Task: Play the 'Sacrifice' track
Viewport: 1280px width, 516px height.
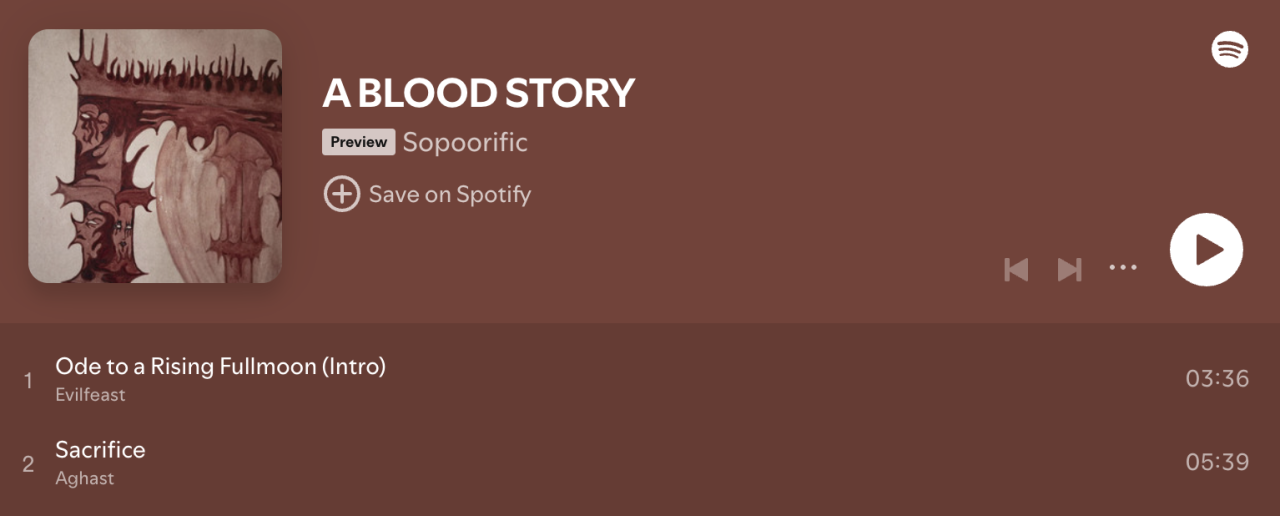Action: (100, 450)
